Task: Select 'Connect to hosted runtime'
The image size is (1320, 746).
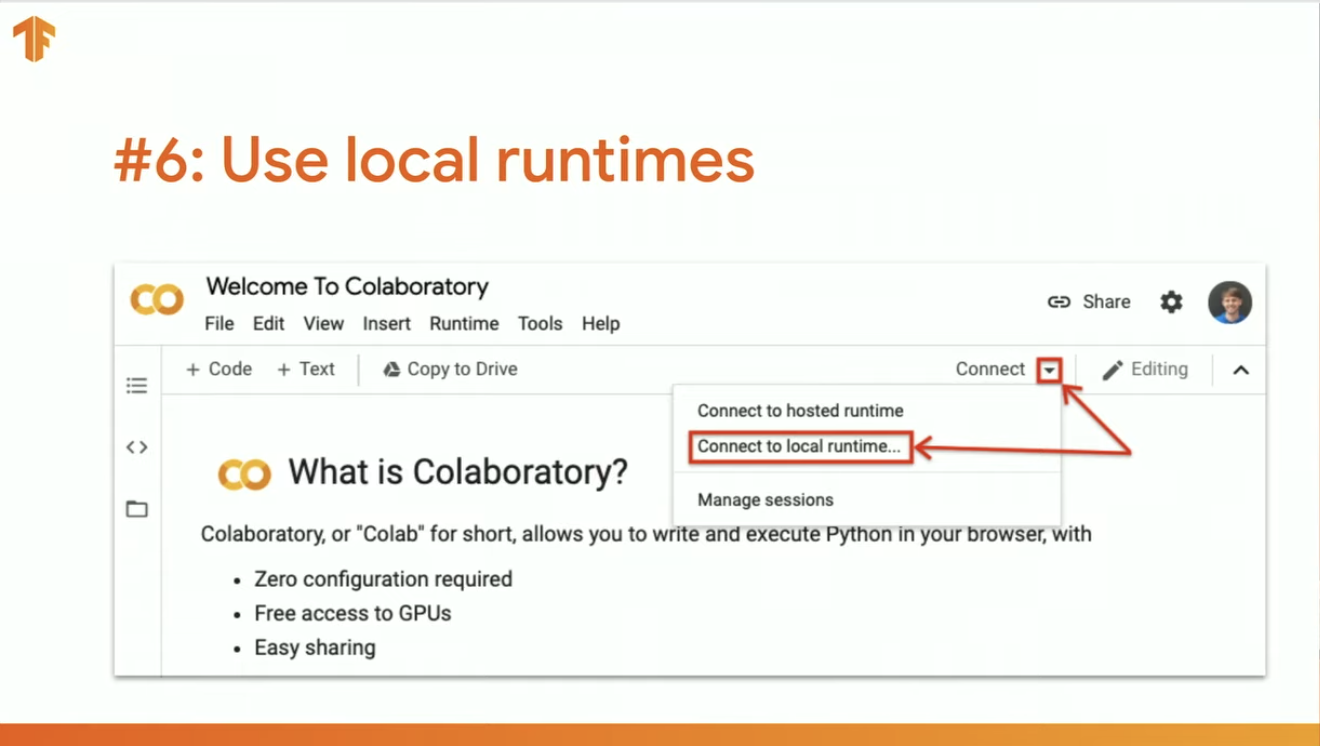Action: point(800,410)
